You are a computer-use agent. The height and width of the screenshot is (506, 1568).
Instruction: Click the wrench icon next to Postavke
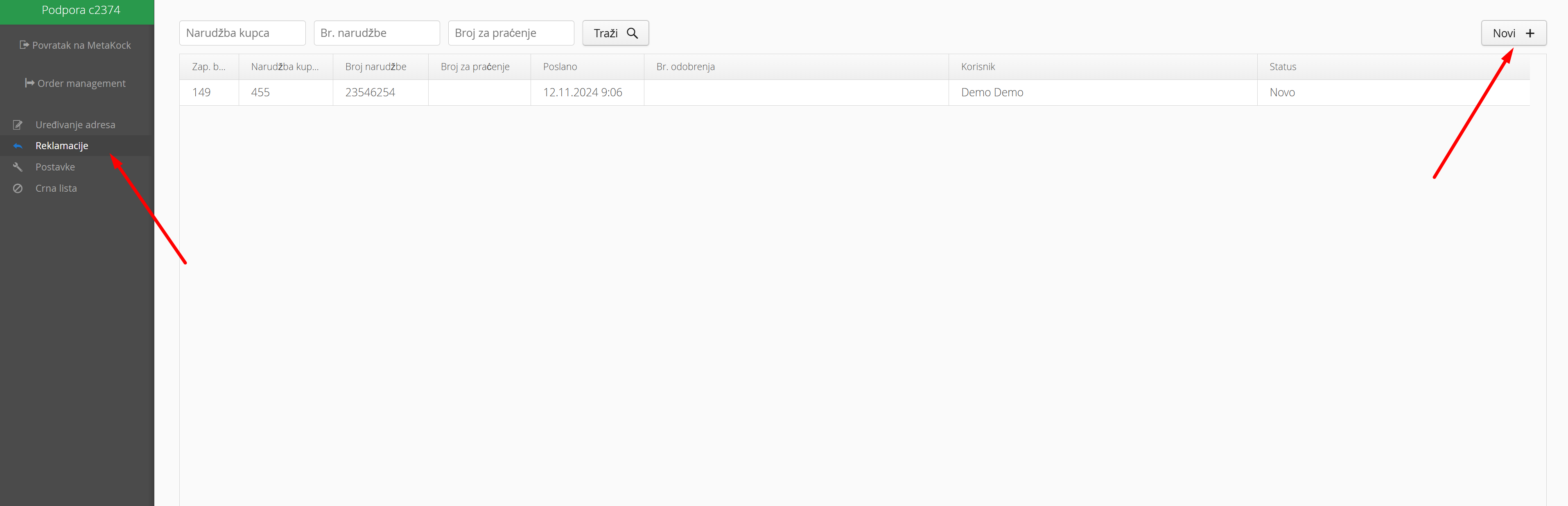18,167
